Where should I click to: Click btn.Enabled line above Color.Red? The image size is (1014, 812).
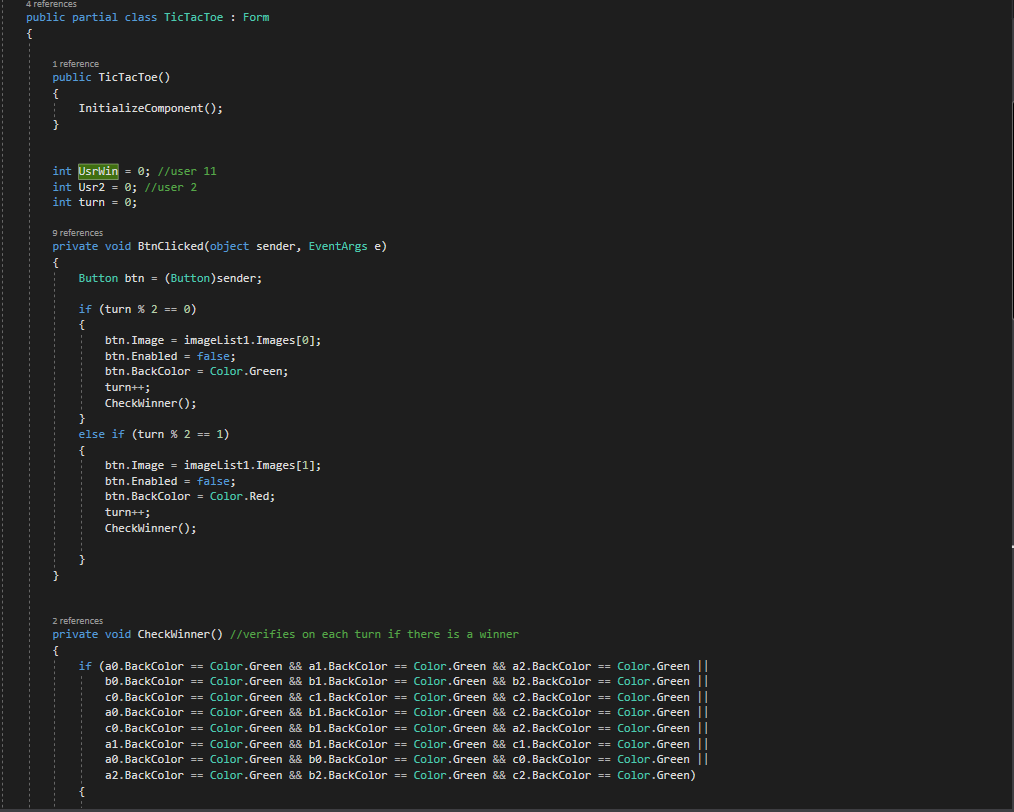[170, 482]
